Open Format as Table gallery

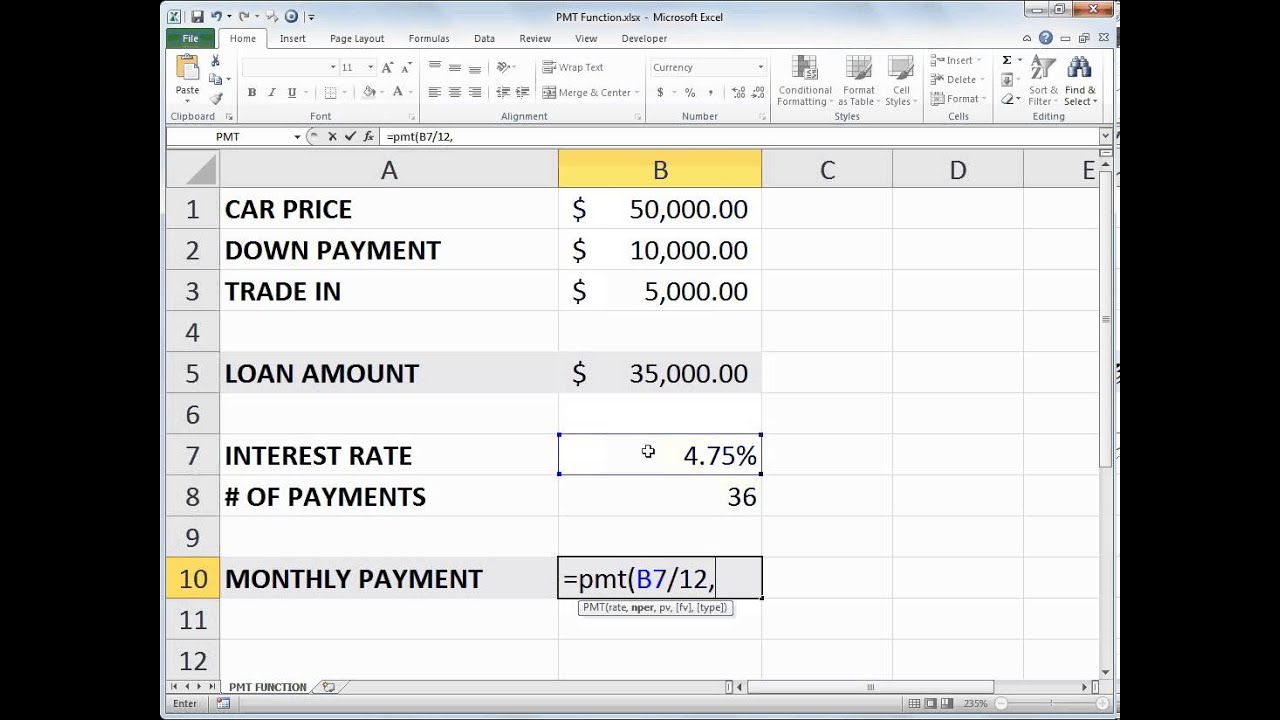point(858,81)
